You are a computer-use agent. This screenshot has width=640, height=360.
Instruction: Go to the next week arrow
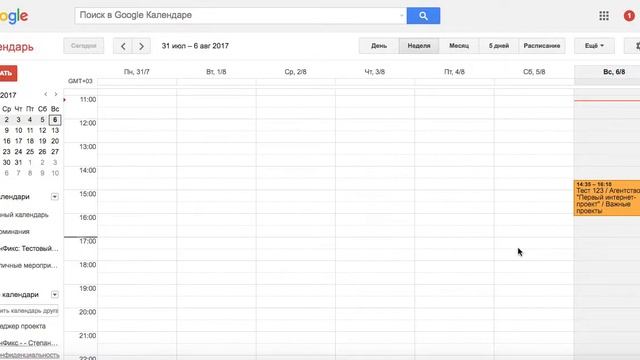141,46
